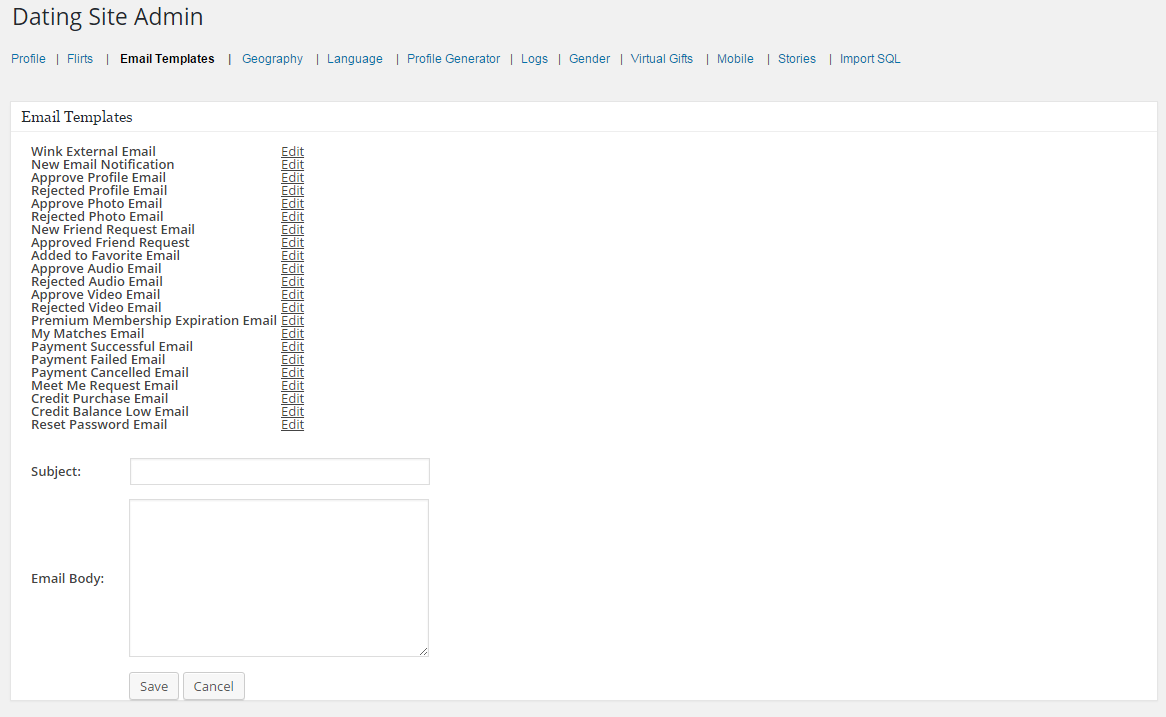Edit the Rejected Profile Email template
Image resolution: width=1166 pixels, height=717 pixels.
(x=292, y=190)
